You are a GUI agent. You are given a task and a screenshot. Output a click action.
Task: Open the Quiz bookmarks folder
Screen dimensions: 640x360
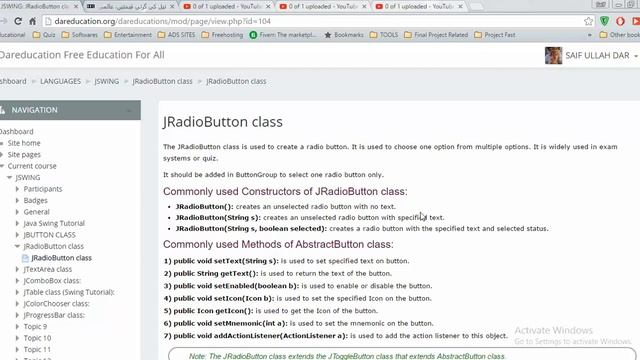pyautogui.click(x=44, y=35)
